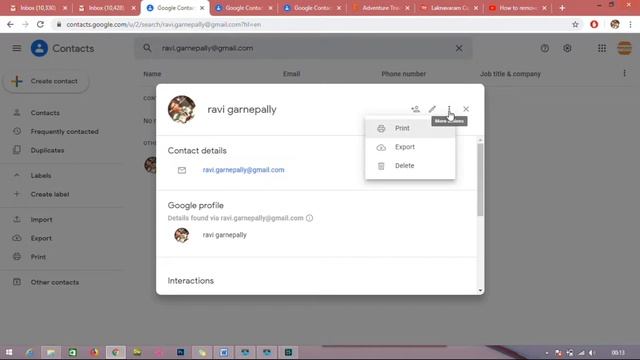Click the volume icon in system tray
The width and height of the screenshot is (640, 360).
(592, 353)
